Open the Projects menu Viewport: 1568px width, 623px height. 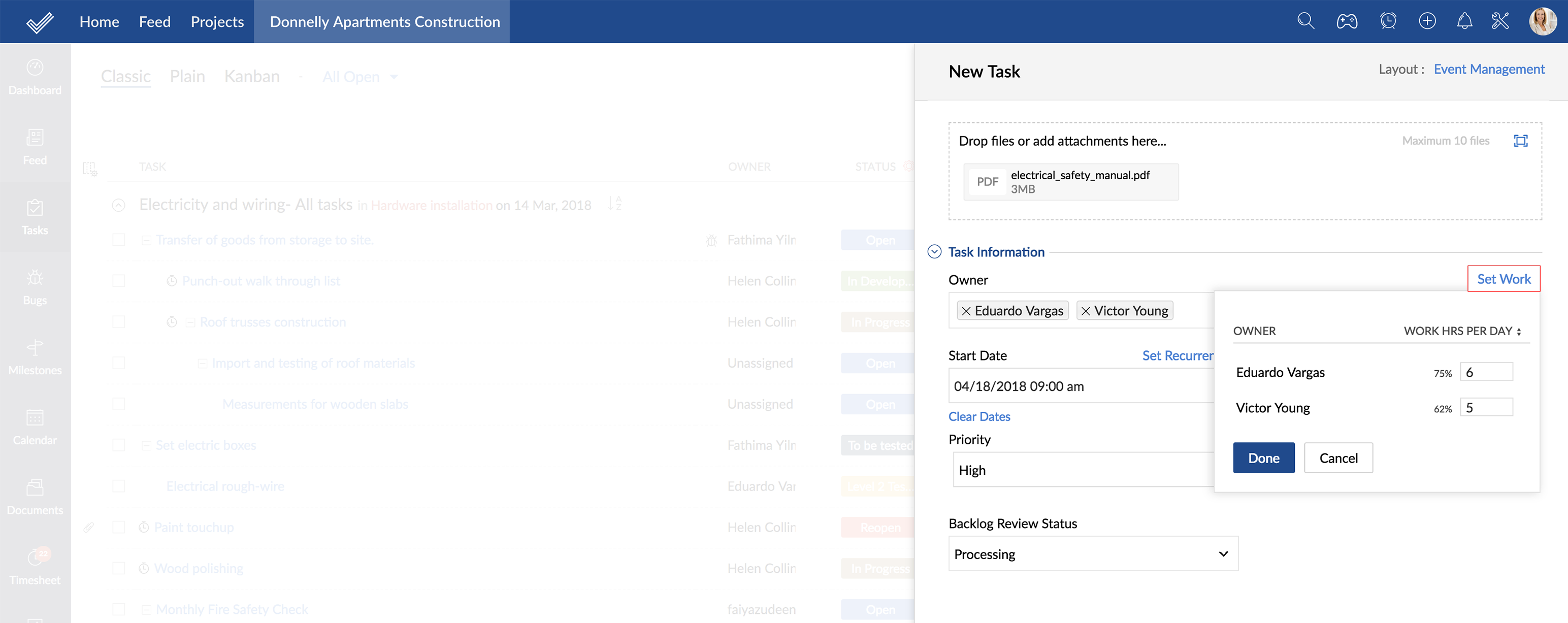tap(217, 22)
